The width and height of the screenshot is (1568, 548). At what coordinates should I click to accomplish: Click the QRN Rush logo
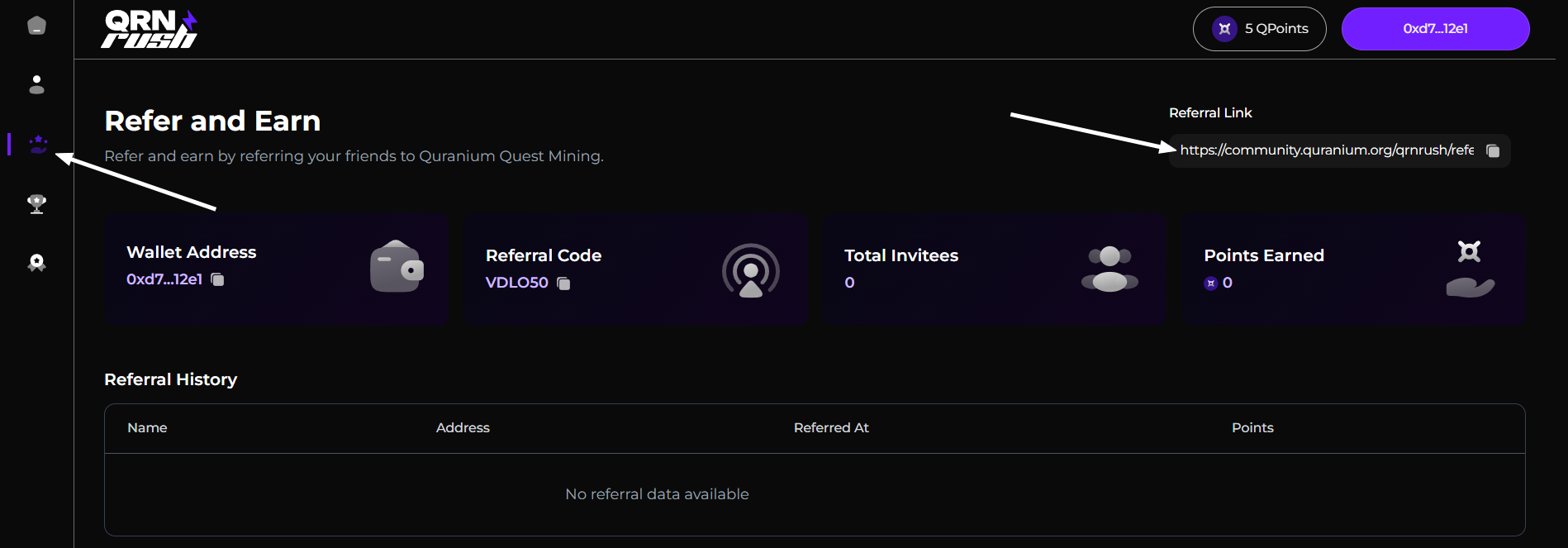150,29
